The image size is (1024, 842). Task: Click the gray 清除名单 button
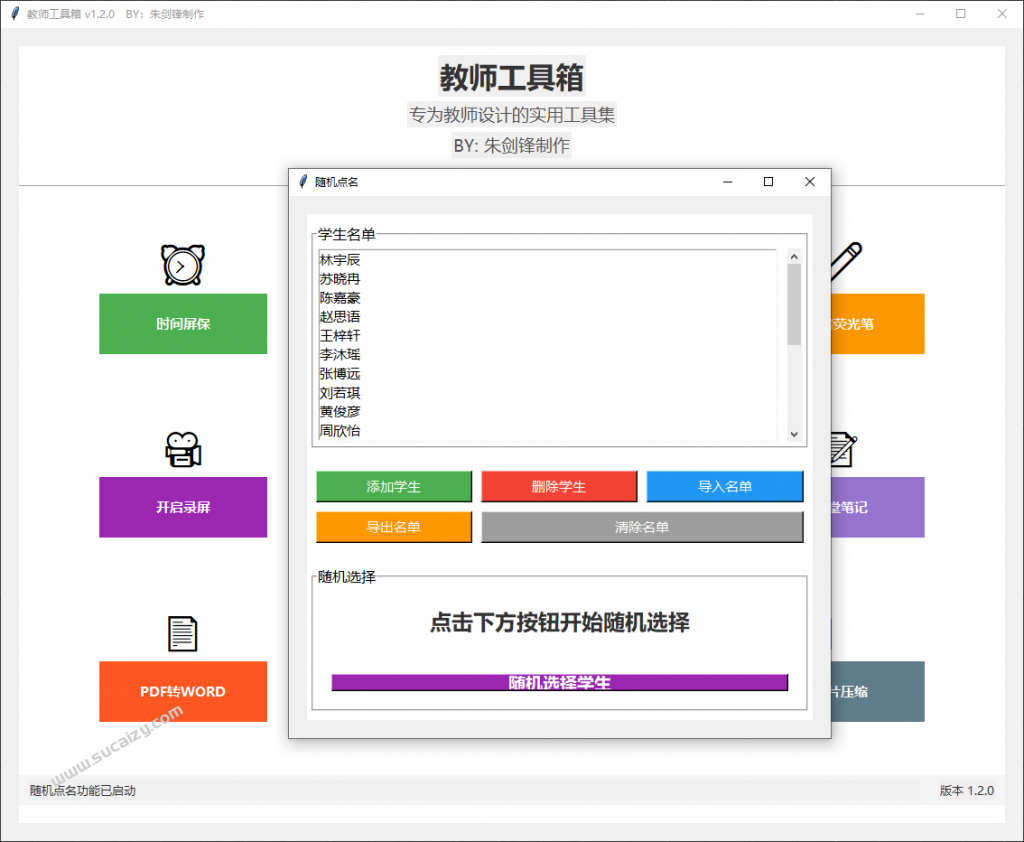pos(642,527)
